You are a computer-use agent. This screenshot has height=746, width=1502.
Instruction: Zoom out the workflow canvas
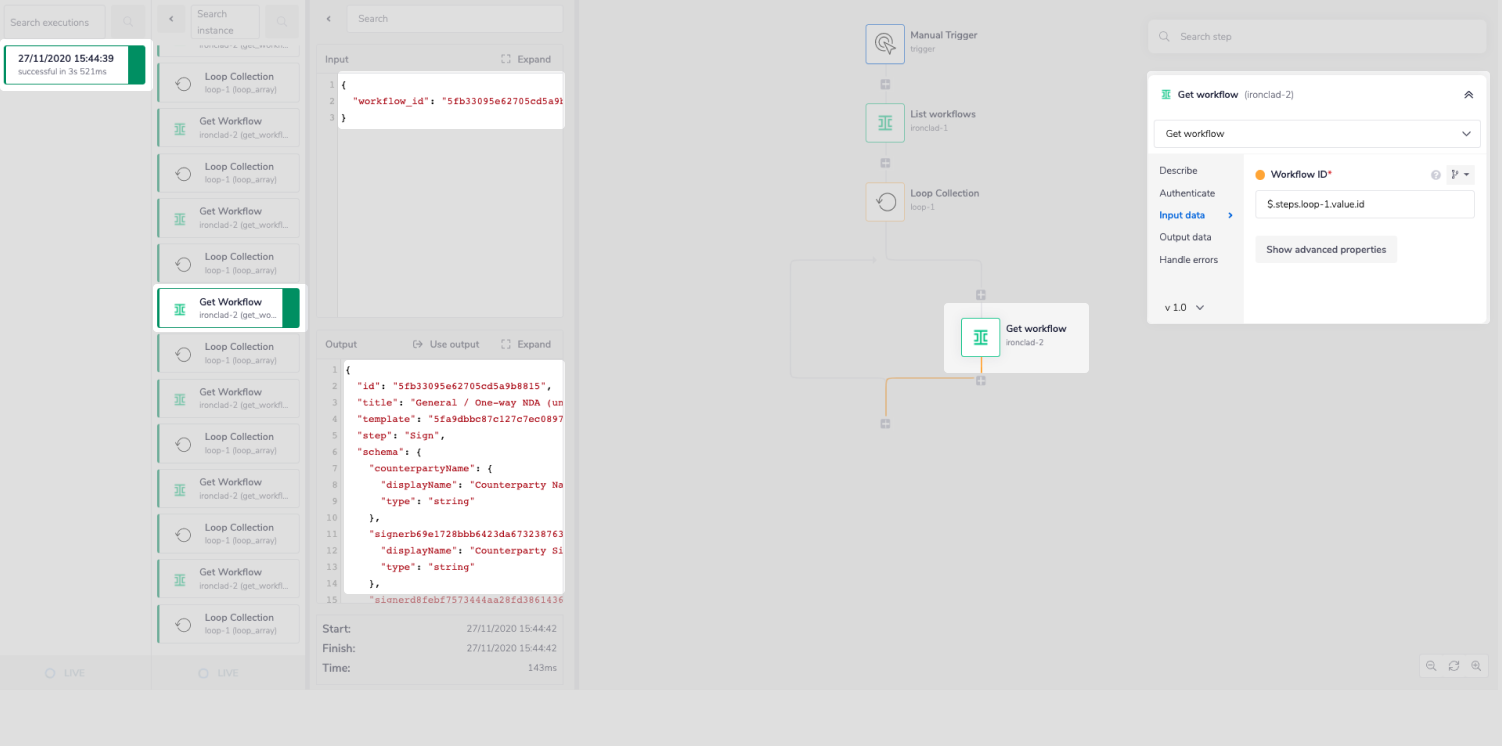coord(1431,666)
